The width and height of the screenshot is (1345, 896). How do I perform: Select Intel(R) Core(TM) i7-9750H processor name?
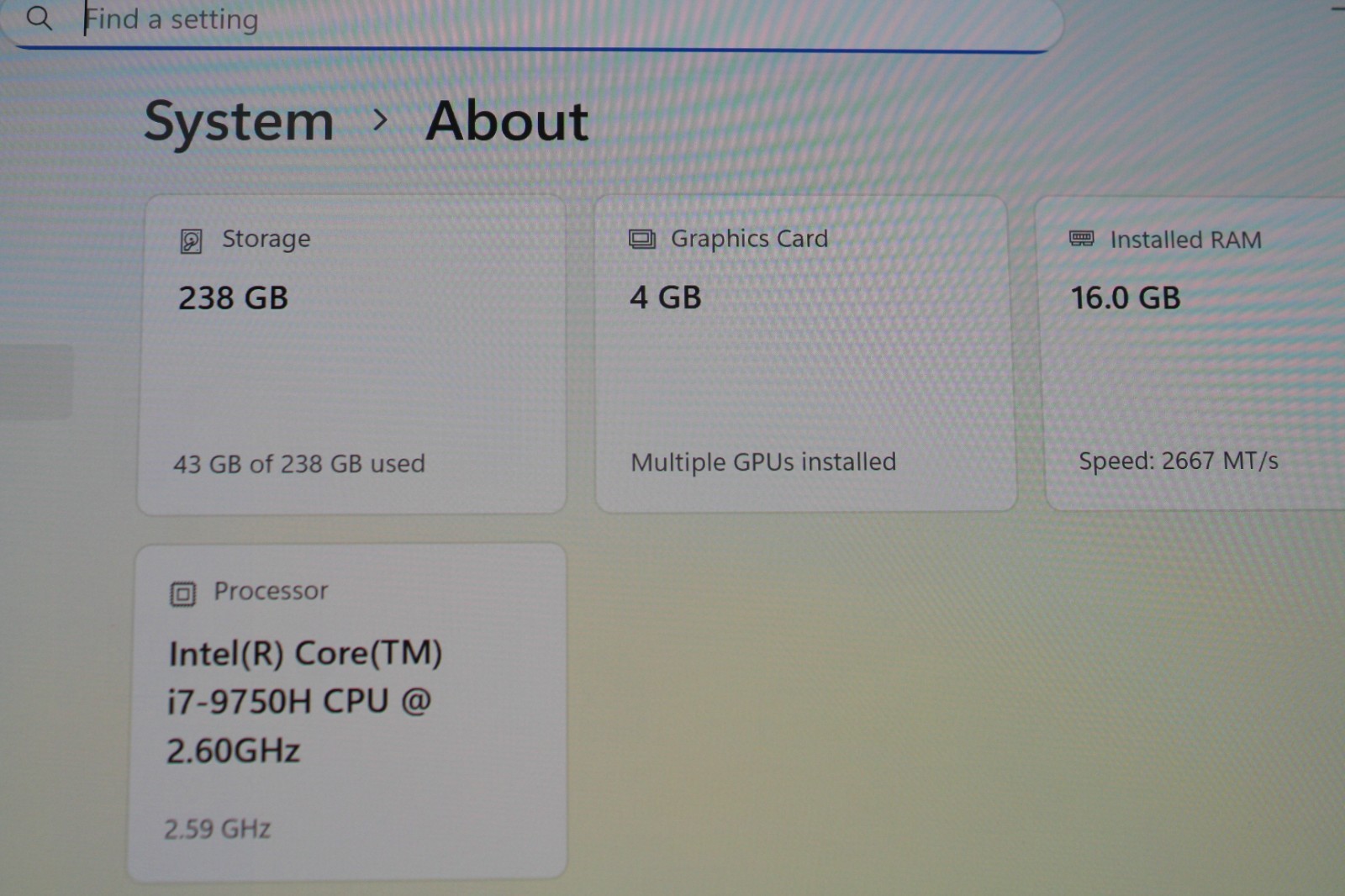[305, 702]
